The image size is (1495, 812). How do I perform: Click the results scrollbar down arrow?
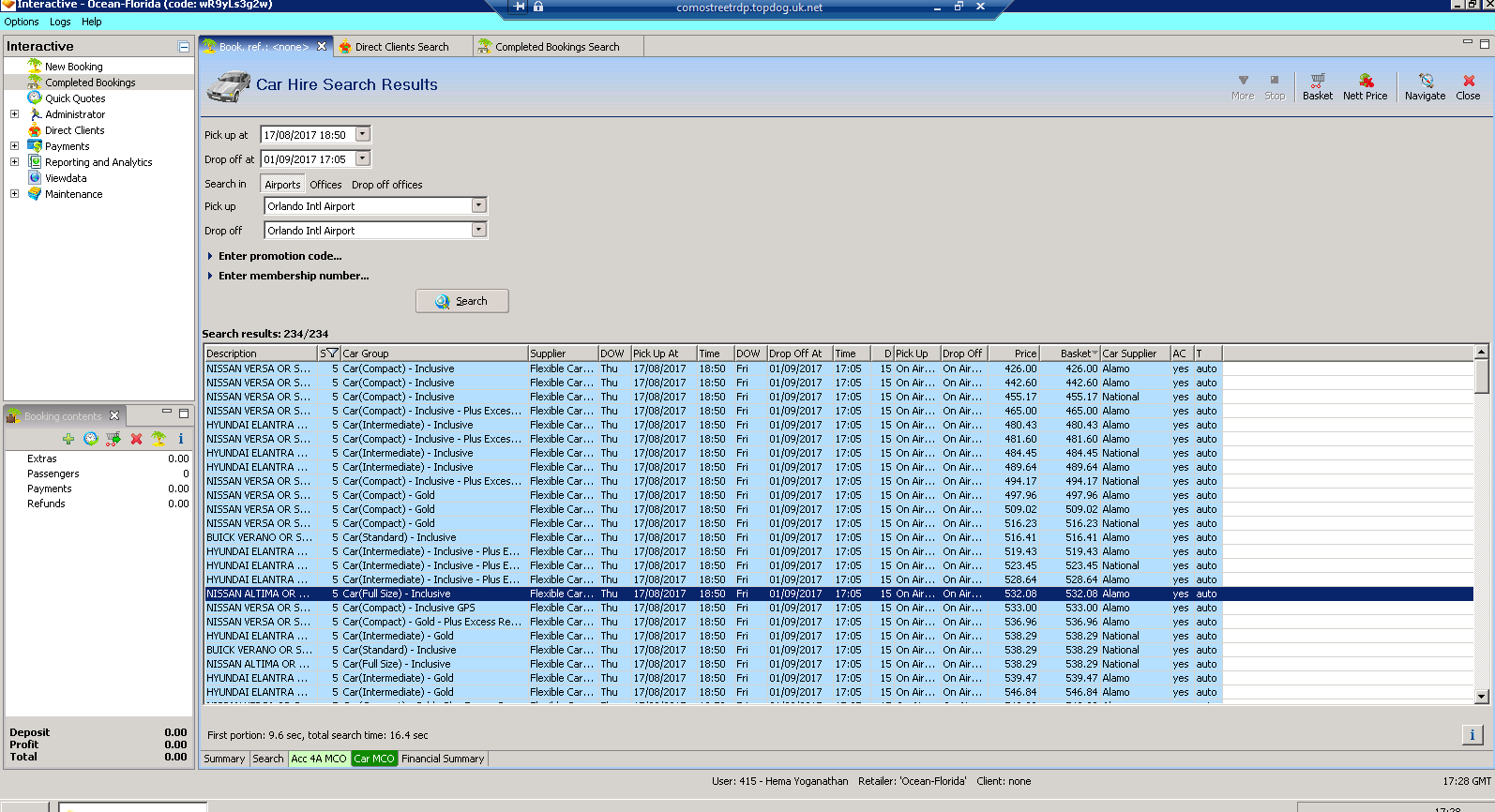(1482, 697)
